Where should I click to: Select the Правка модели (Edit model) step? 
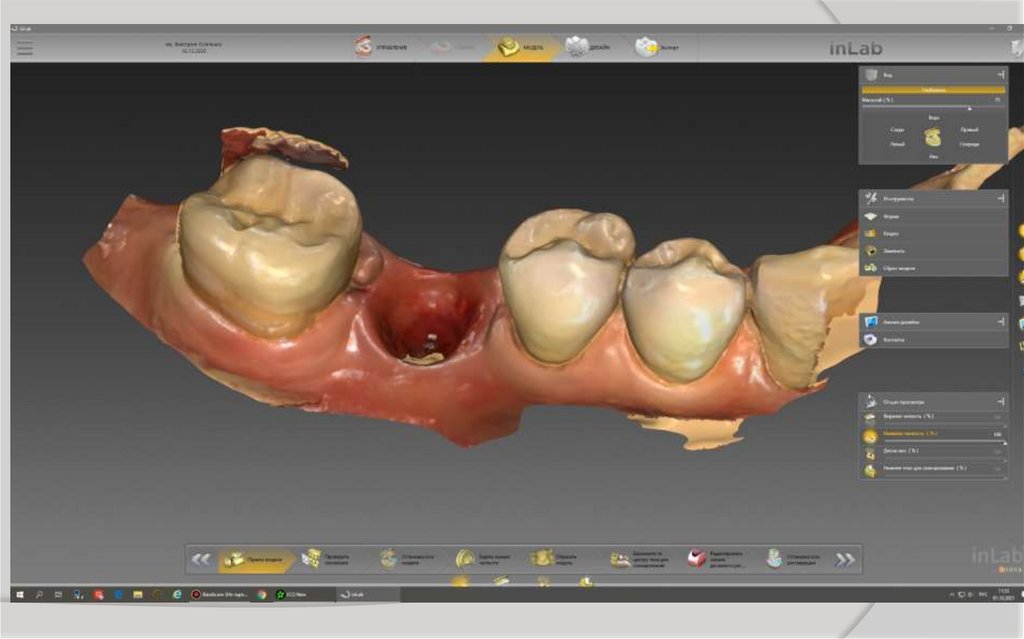255,559
